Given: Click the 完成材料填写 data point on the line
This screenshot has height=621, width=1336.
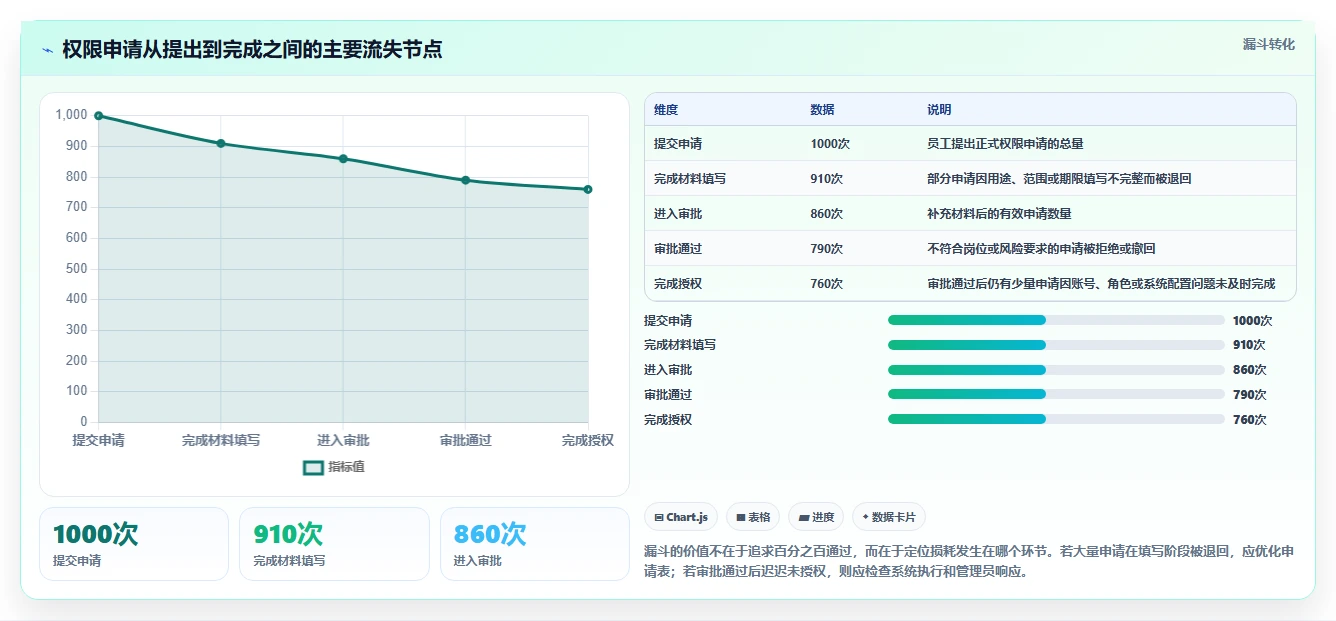Looking at the screenshot, I should [x=221, y=144].
